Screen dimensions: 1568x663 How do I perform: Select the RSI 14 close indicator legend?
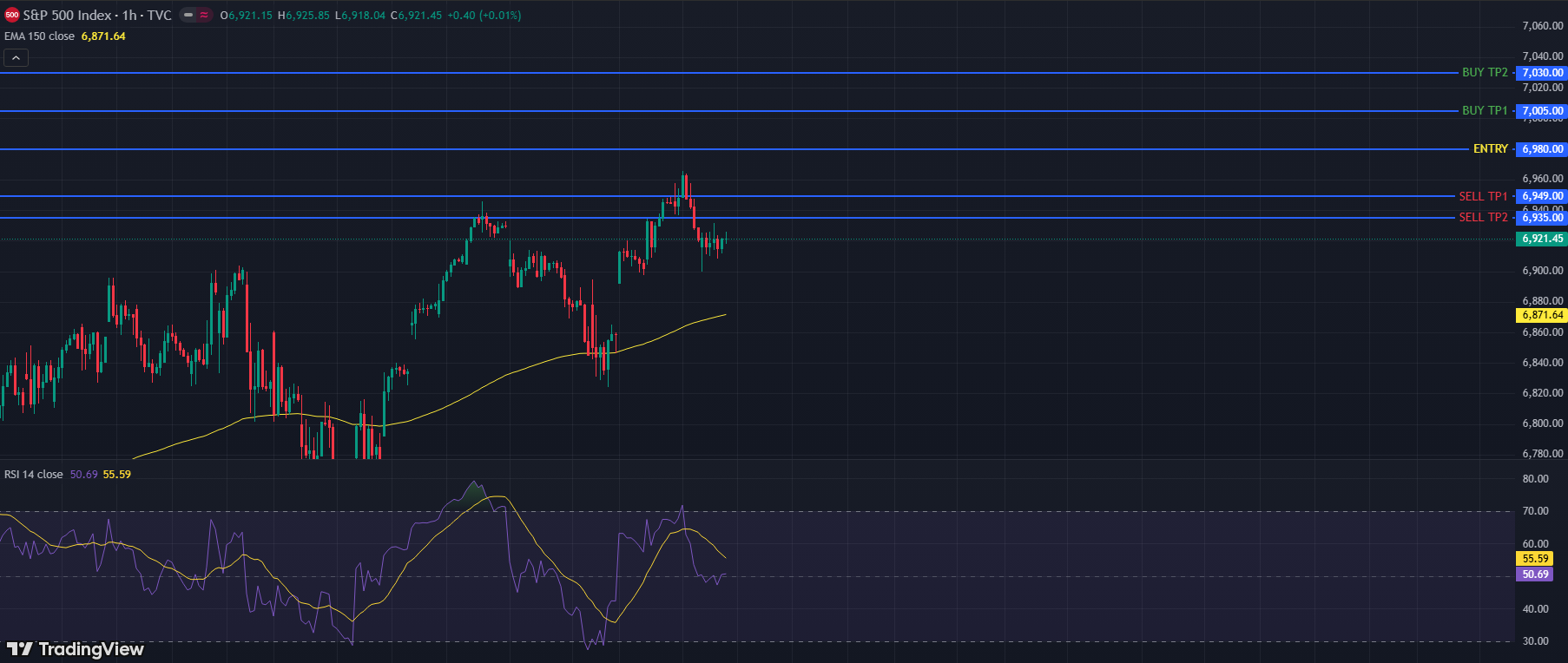34,475
